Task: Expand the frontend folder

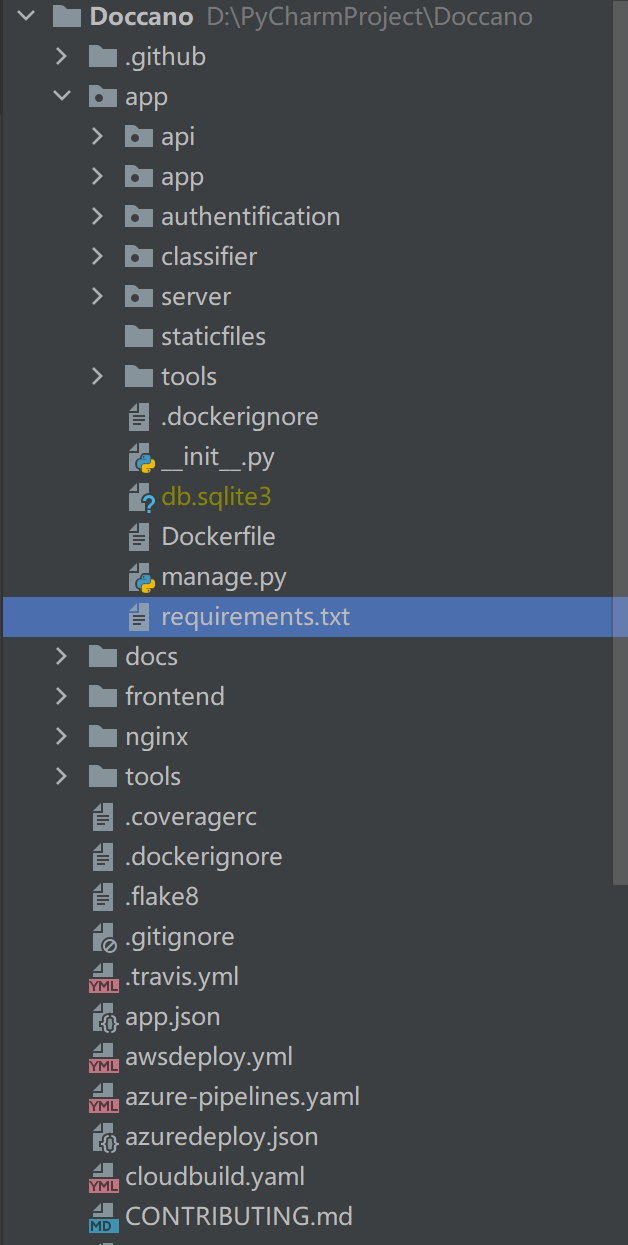Action: (x=62, y=697)
